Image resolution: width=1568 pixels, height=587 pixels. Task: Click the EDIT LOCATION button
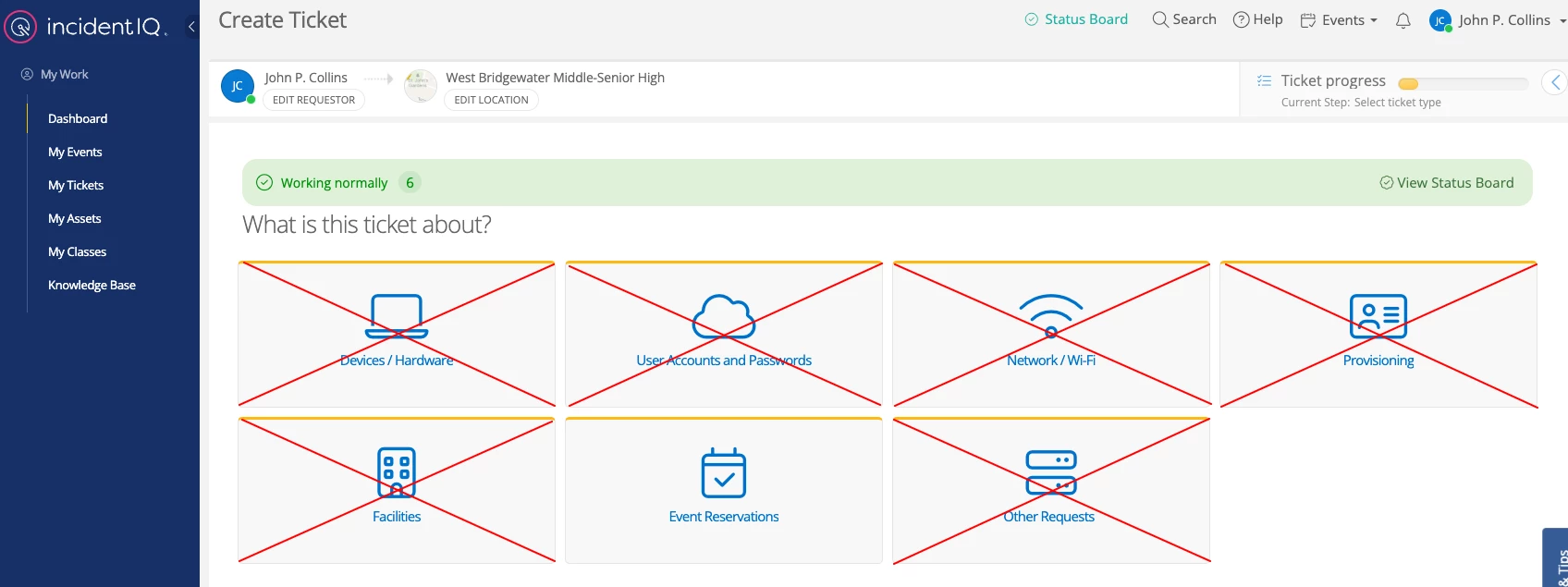tap(491, 100)
